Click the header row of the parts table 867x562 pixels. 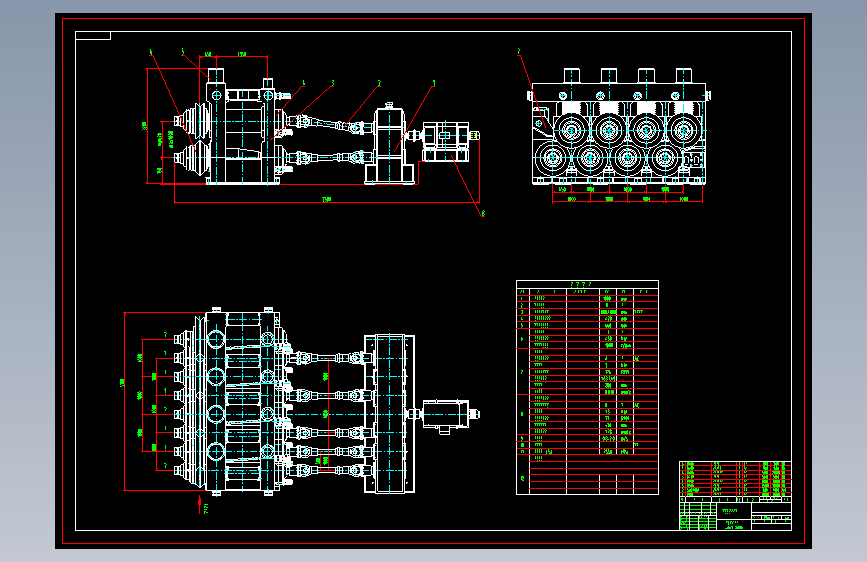point(587,292)
